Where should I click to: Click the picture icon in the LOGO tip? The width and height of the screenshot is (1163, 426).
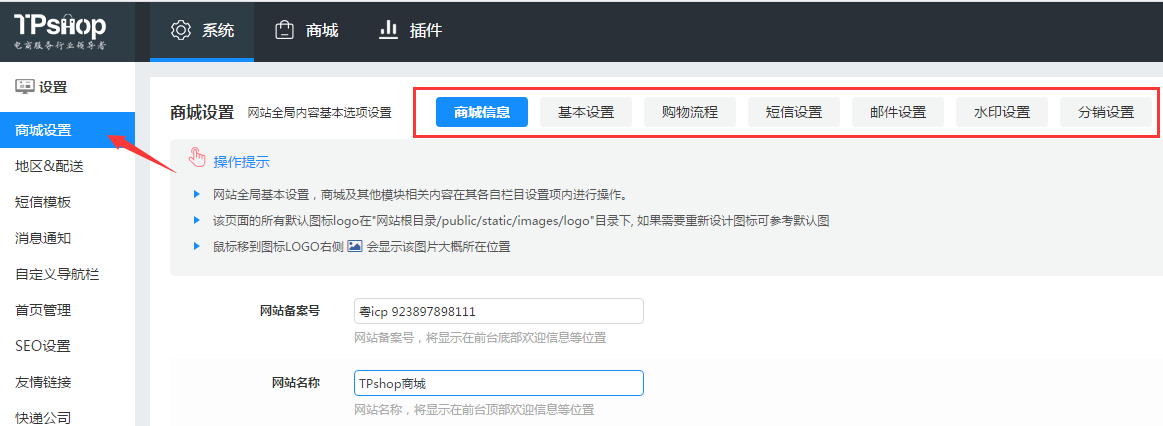[354, 246]
